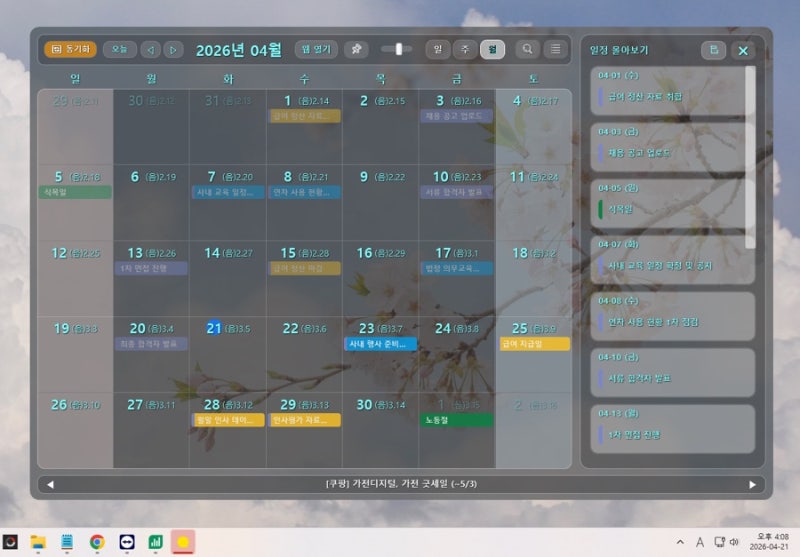The image size is (800, 557).
Task: Adjust the transparency slider handle
Action: coord(398,49)
